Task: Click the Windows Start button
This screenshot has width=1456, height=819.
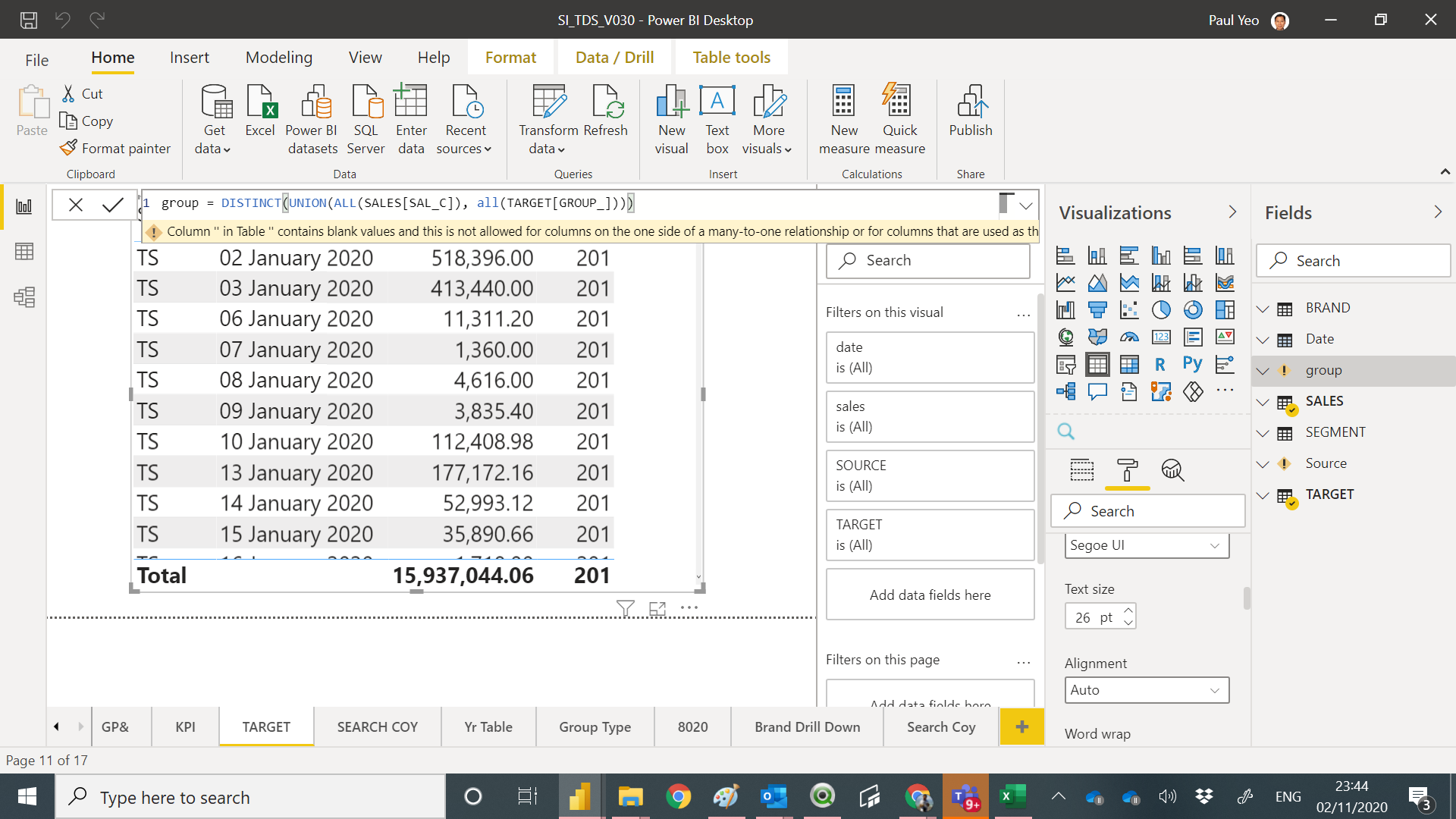Action: point(27,796)
